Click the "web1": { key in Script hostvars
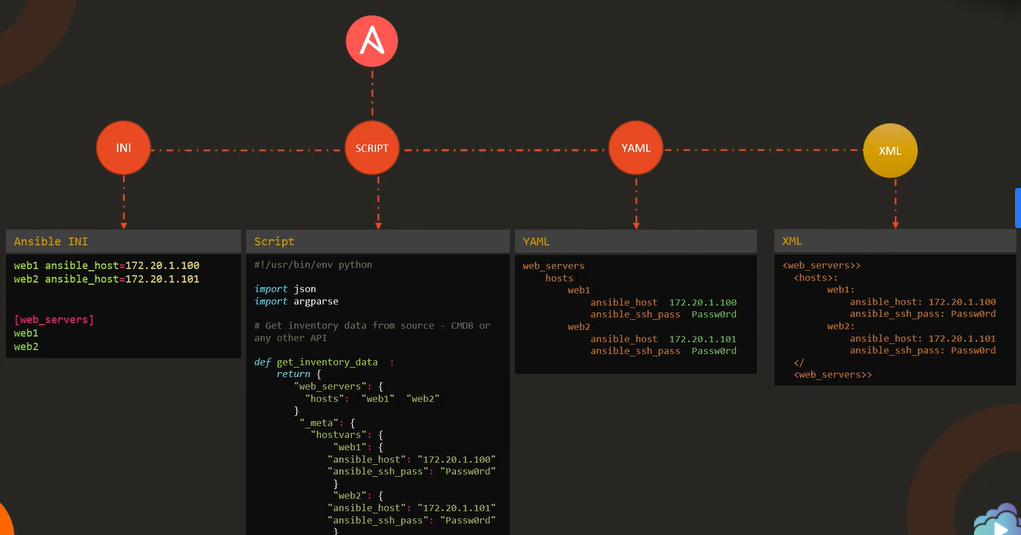This screenshot has height=535, width=1021. pyautogui.click(x=358, y=447)
